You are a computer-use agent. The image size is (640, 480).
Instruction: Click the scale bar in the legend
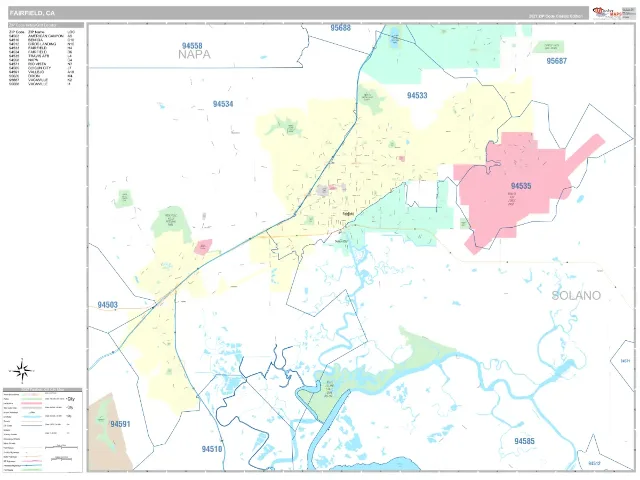pyautogui.click(x=61, y=448)
